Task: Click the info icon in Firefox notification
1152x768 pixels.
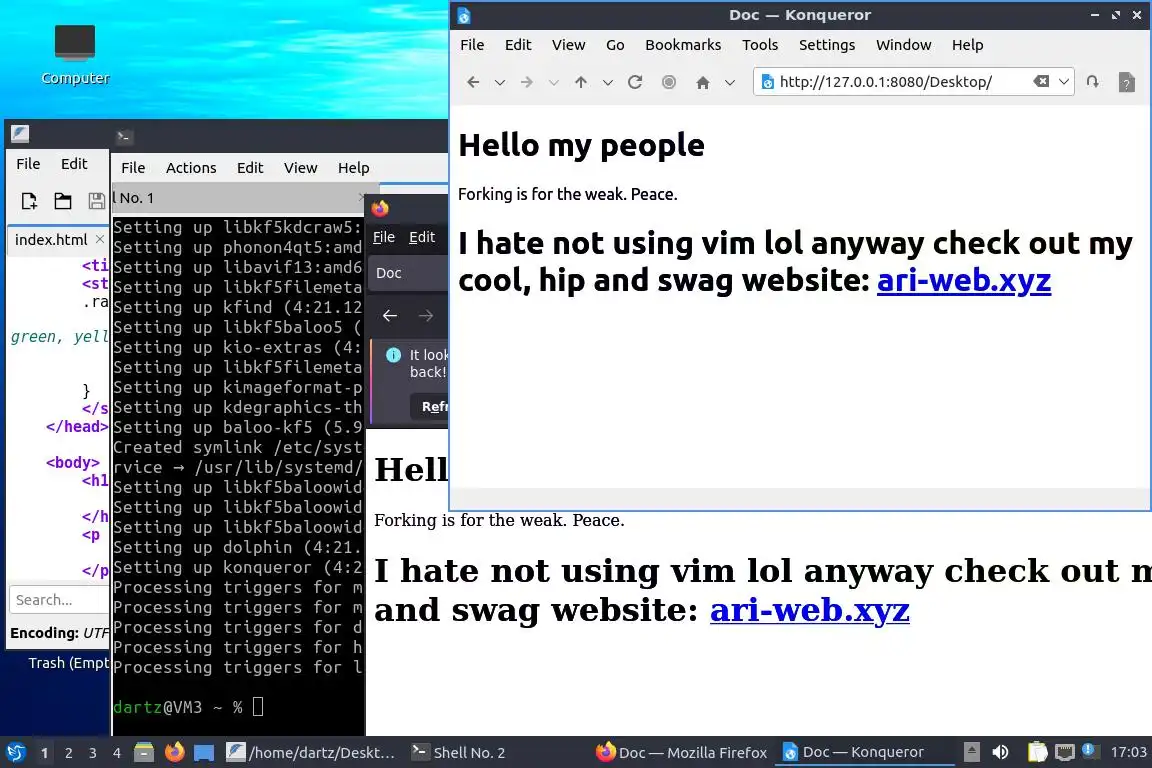Action: coord(394,355)
